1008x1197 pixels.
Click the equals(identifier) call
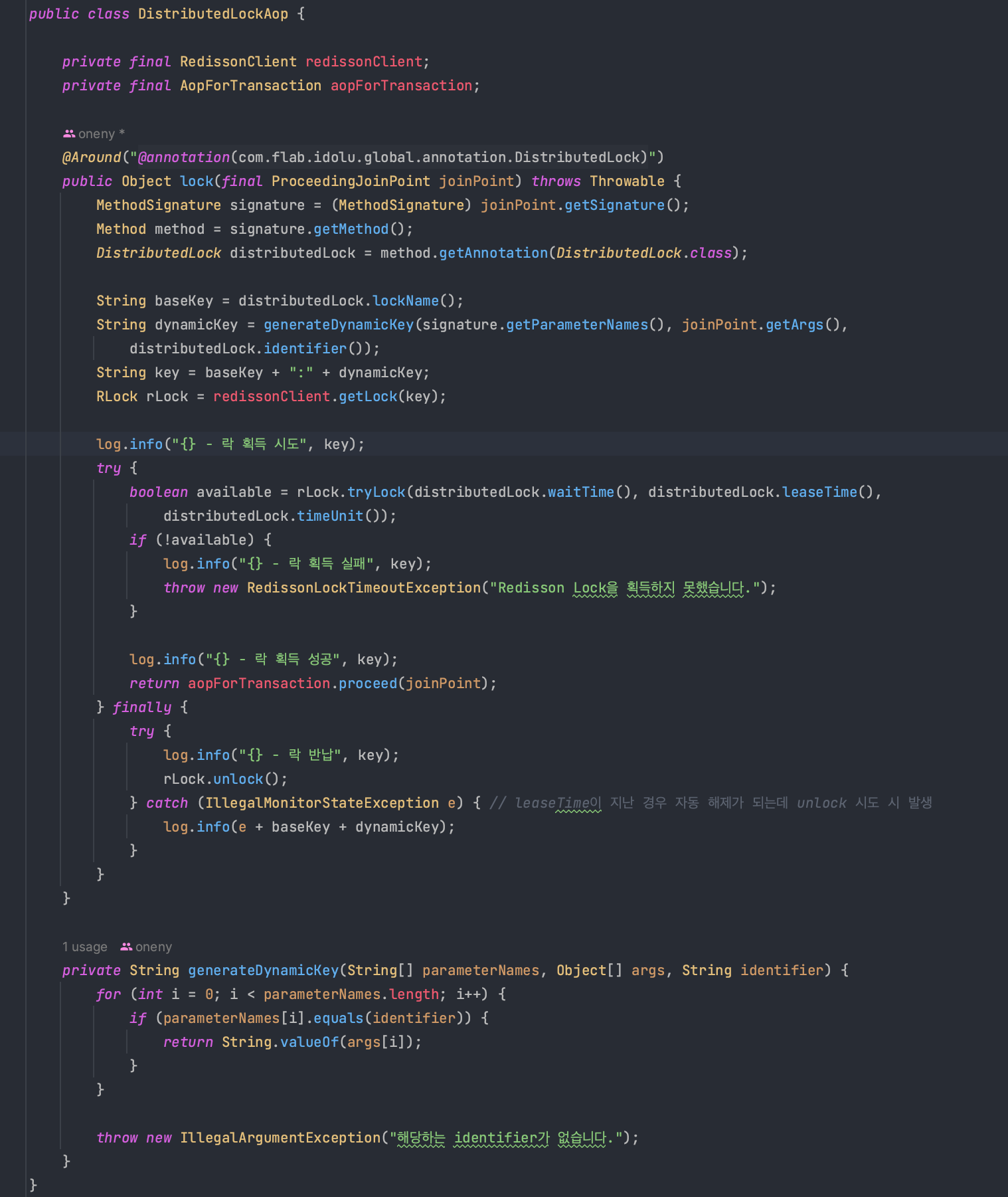[x=388, y=1018]
